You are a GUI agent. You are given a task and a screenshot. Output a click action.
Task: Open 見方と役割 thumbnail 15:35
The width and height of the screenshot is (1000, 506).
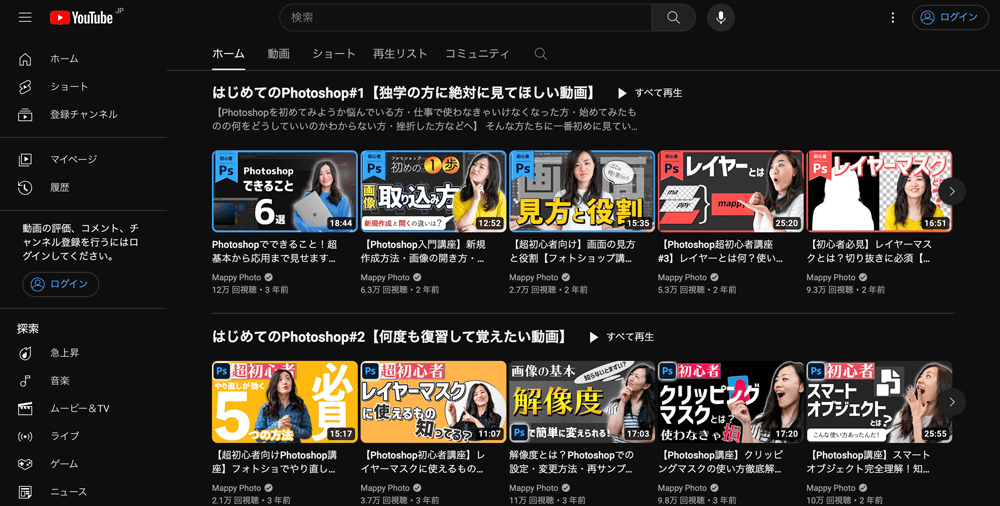click(x=582, y=191)
